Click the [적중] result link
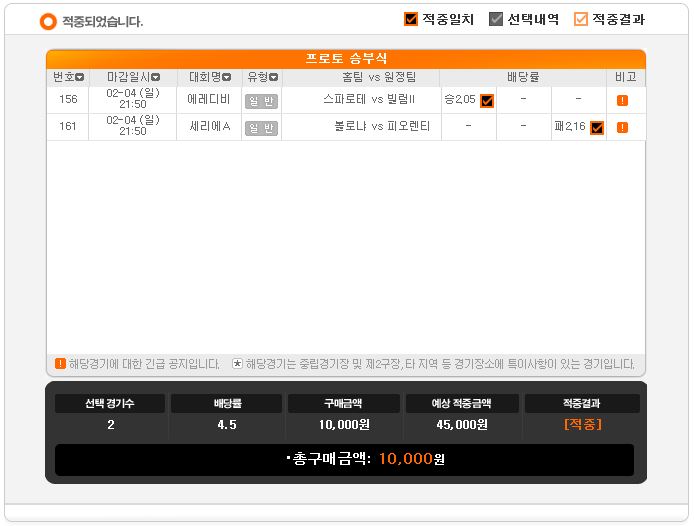Image resolution: width=694 pixels, height=526 pixels. click(x=582, y=424)
